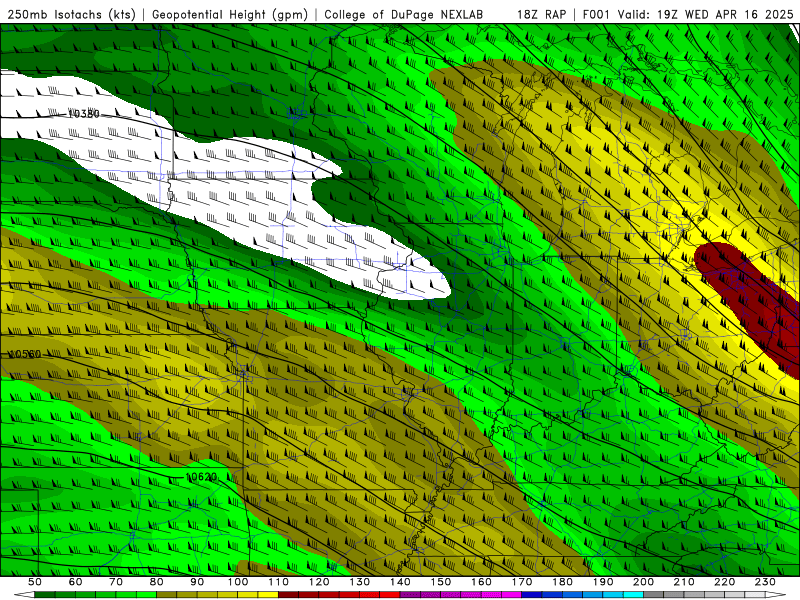Click the '250mb Isotachs (kts)' title text
The width and height of the screenshot is (800, 600).
(72, 14)
